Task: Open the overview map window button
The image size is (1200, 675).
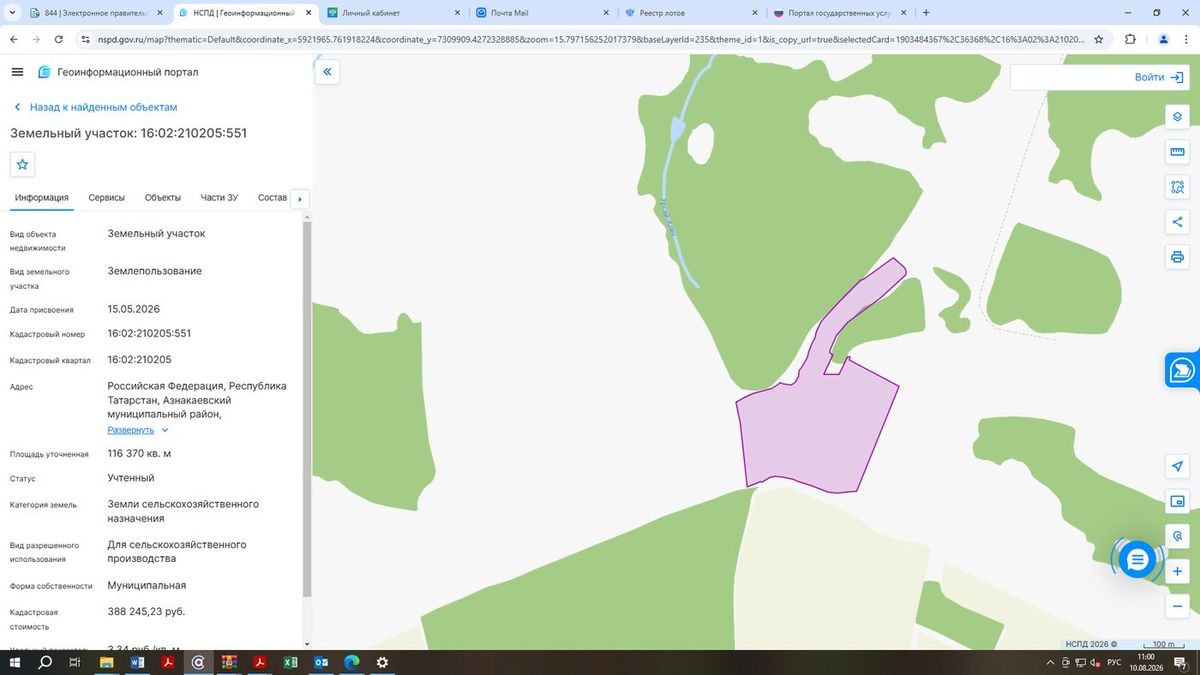Action: (x=1177, y=502)
